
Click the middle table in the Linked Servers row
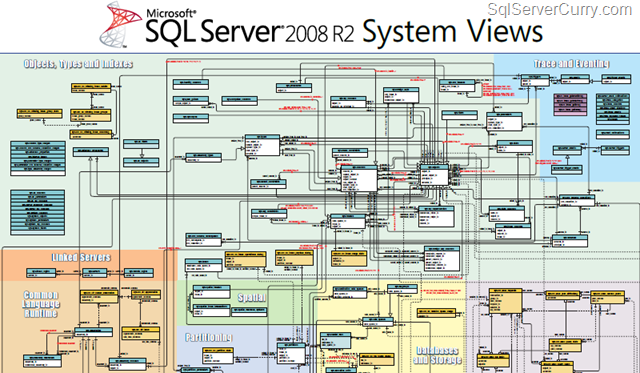pyautogui.click(x=94, y=273)
